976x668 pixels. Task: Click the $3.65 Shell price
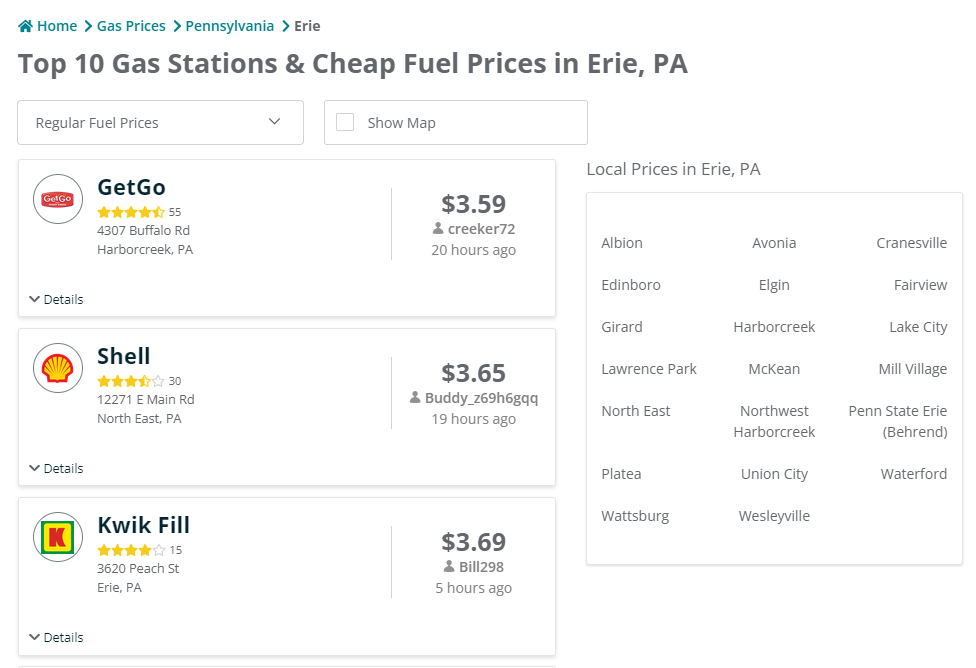pyautogui.click(x=473, y=373)
